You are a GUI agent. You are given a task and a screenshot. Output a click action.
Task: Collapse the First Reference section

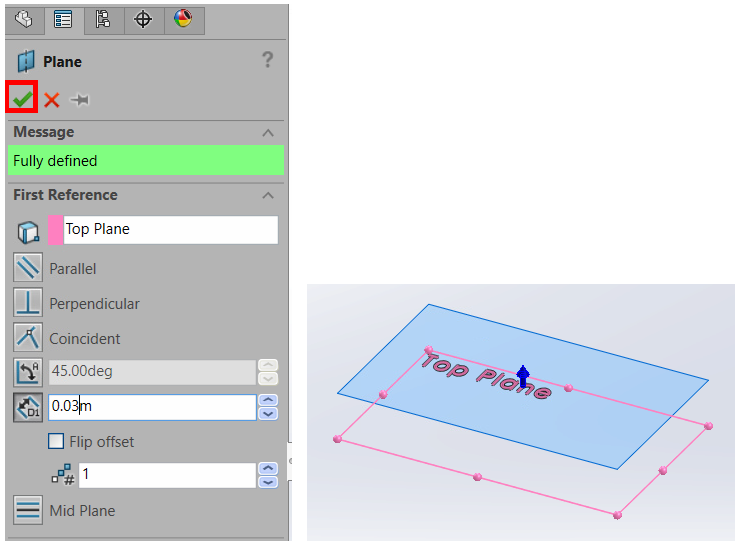click(267, 195)
